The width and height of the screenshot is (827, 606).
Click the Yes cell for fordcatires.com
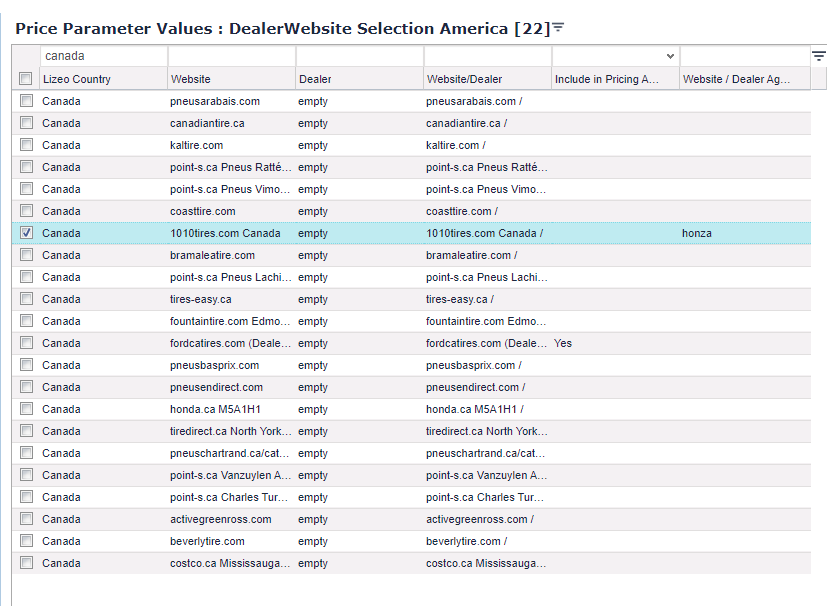[x=563, y=343]
